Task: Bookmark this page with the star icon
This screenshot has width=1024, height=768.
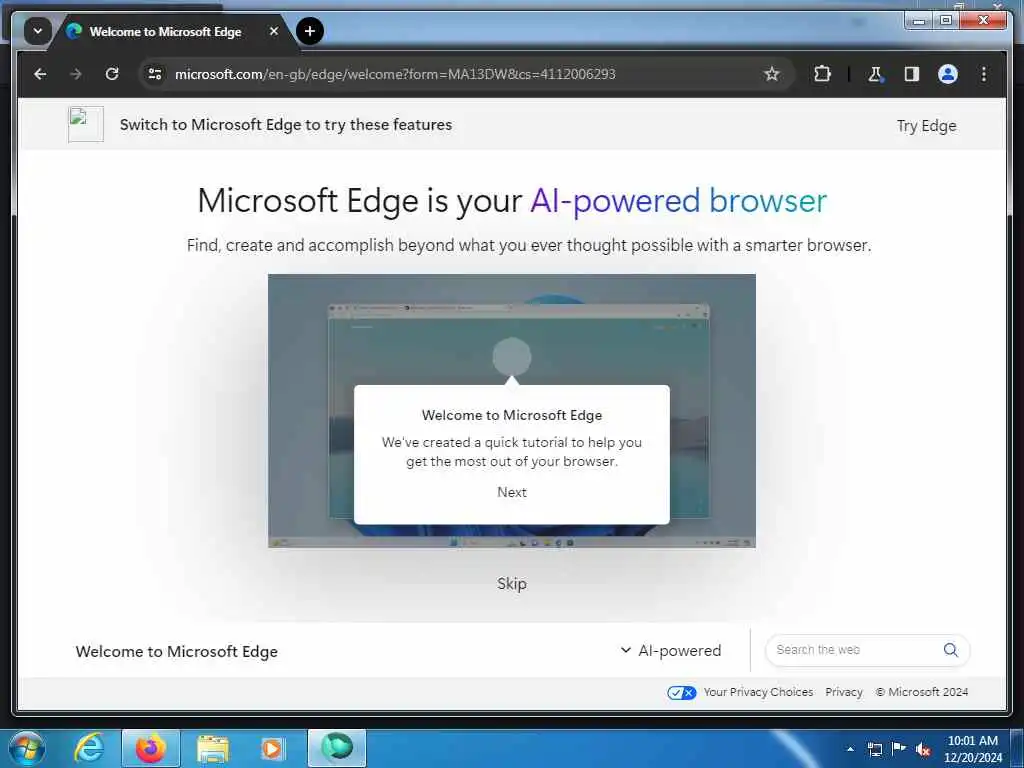Action: [772, 74]
